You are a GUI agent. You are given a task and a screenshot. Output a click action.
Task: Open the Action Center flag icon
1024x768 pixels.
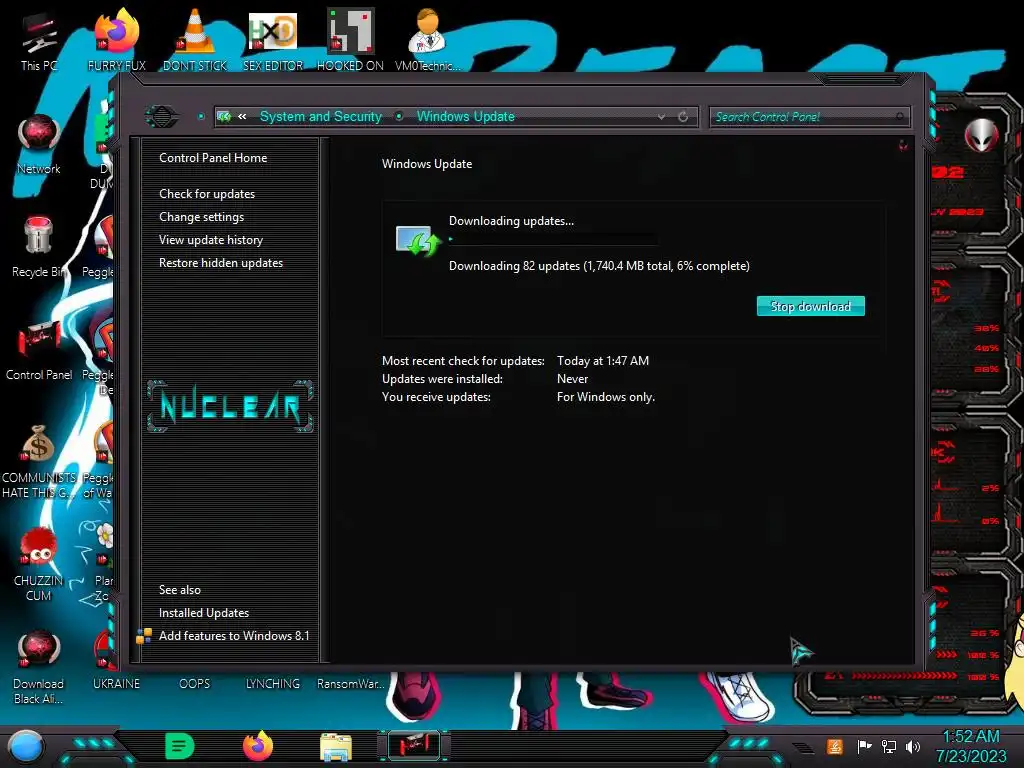(x=864, y=746)
